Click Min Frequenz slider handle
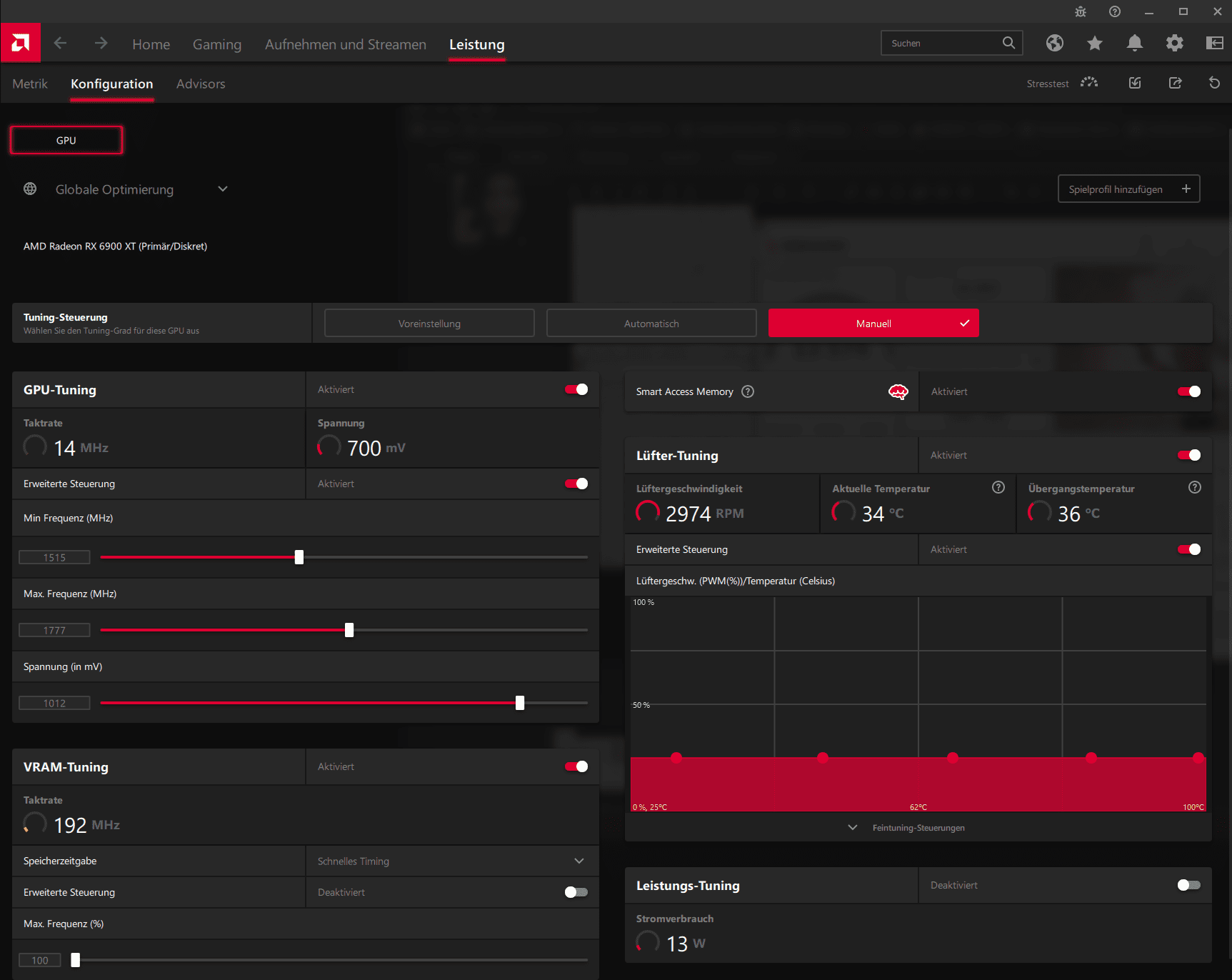1232x980 pixels. (299, 557)
